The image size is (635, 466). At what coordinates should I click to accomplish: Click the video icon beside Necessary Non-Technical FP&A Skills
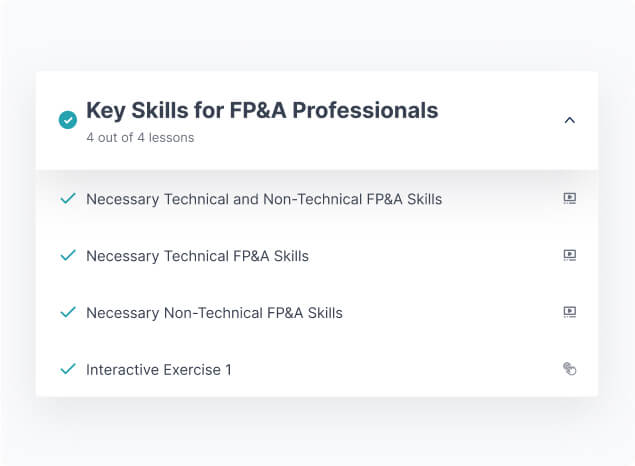point(570,312)
